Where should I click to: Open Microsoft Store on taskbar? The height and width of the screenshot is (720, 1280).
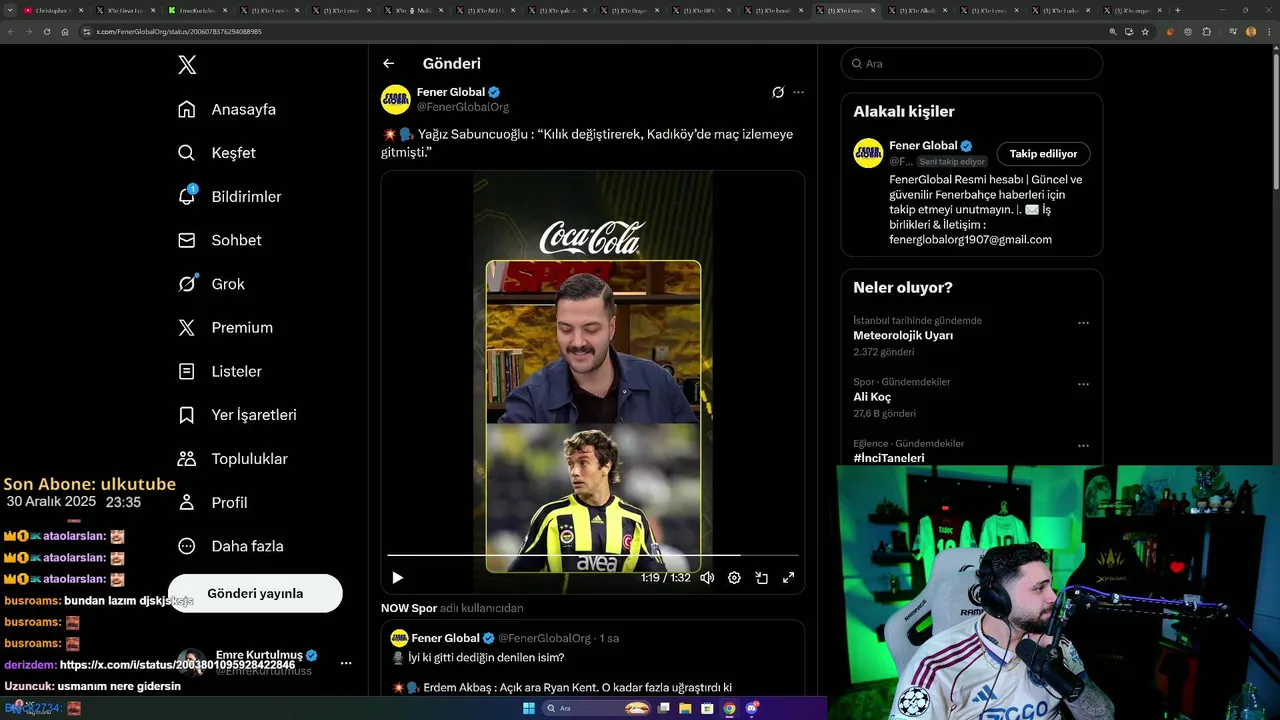(708, 708)
